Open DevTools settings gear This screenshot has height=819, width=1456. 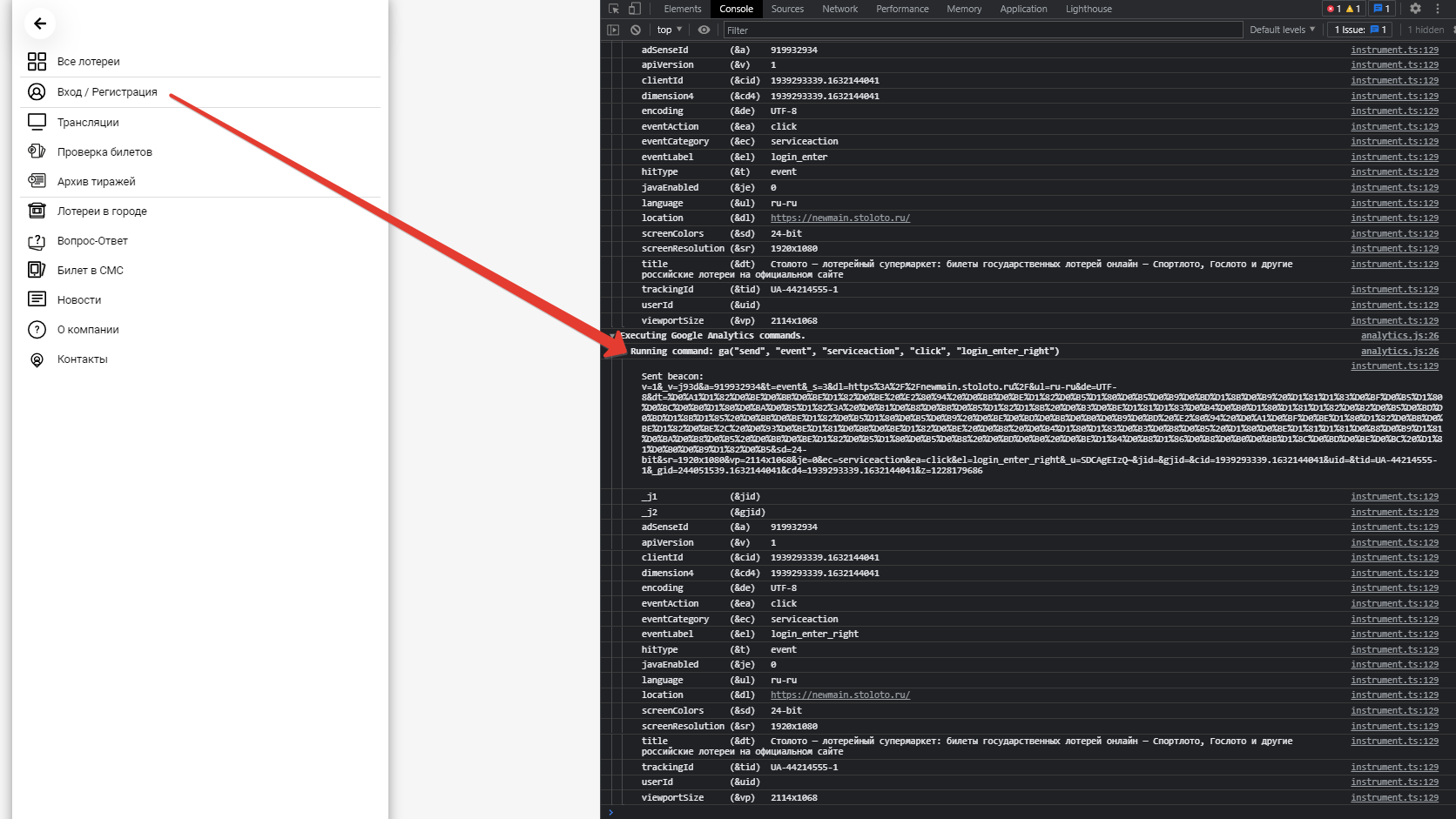click(1415, 9)
